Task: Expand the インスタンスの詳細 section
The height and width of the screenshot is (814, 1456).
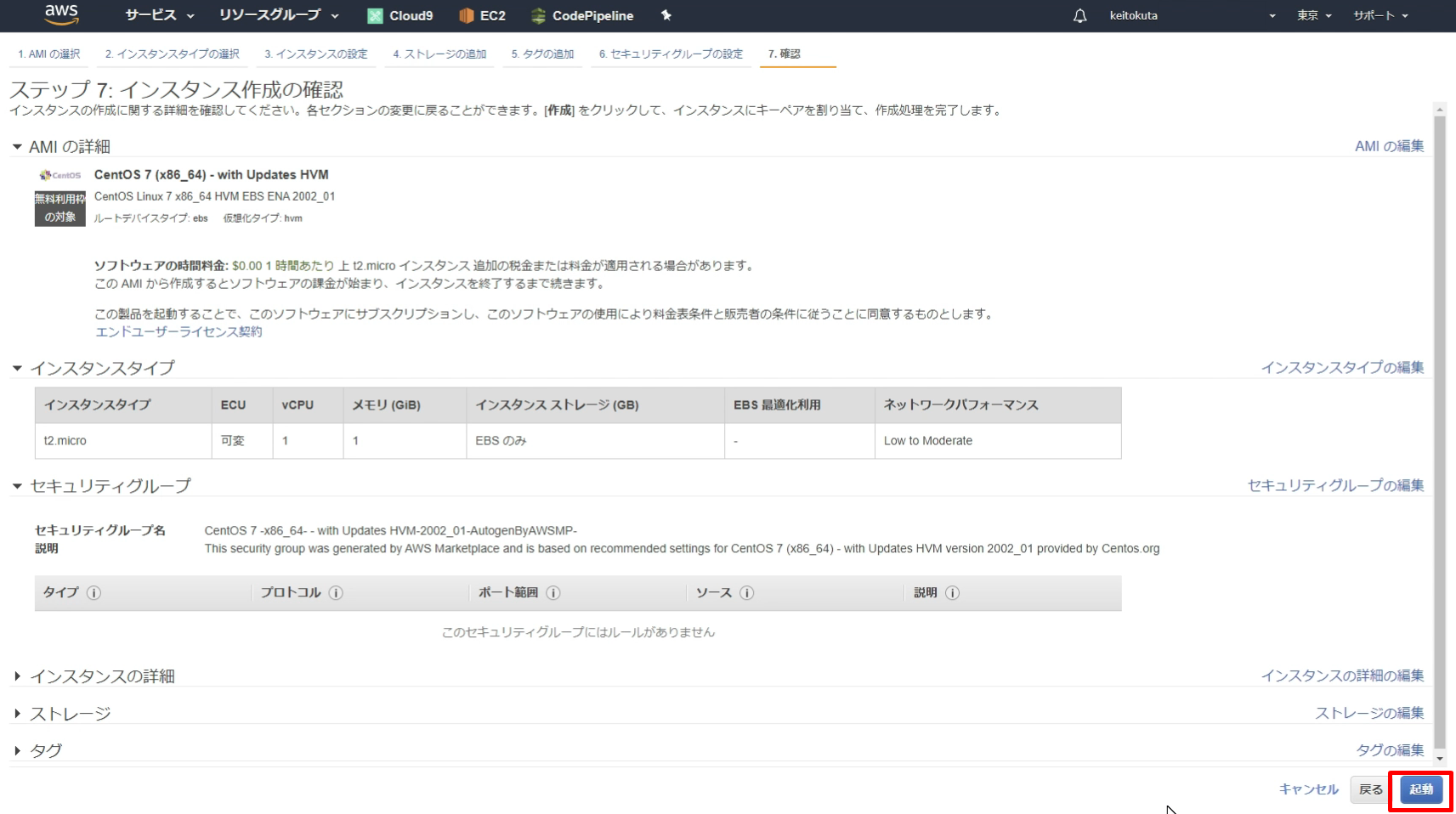Action: click(x=17, y=676)
